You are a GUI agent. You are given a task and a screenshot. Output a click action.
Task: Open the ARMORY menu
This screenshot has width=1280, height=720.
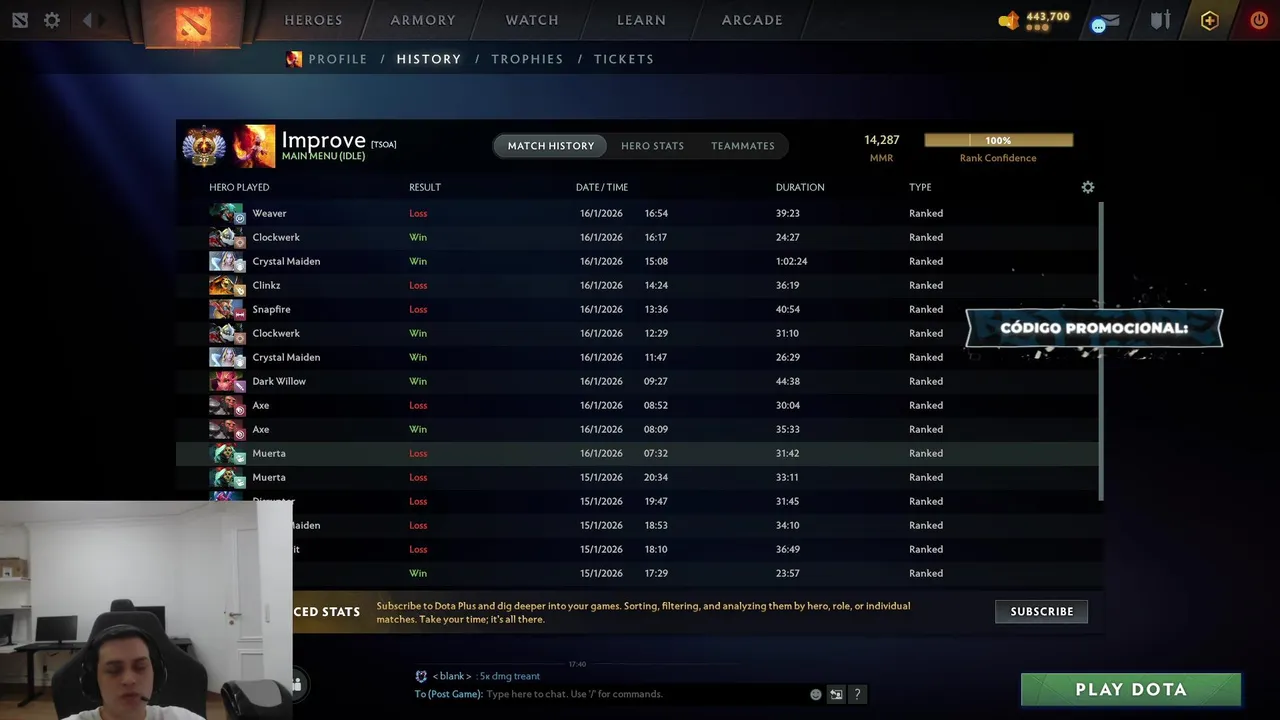pyautogui.click(x=423, y=20)
